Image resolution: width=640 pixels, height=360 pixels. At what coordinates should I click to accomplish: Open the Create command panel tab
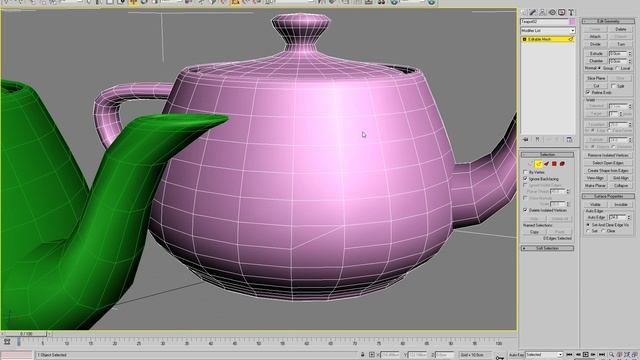point(524,13)
